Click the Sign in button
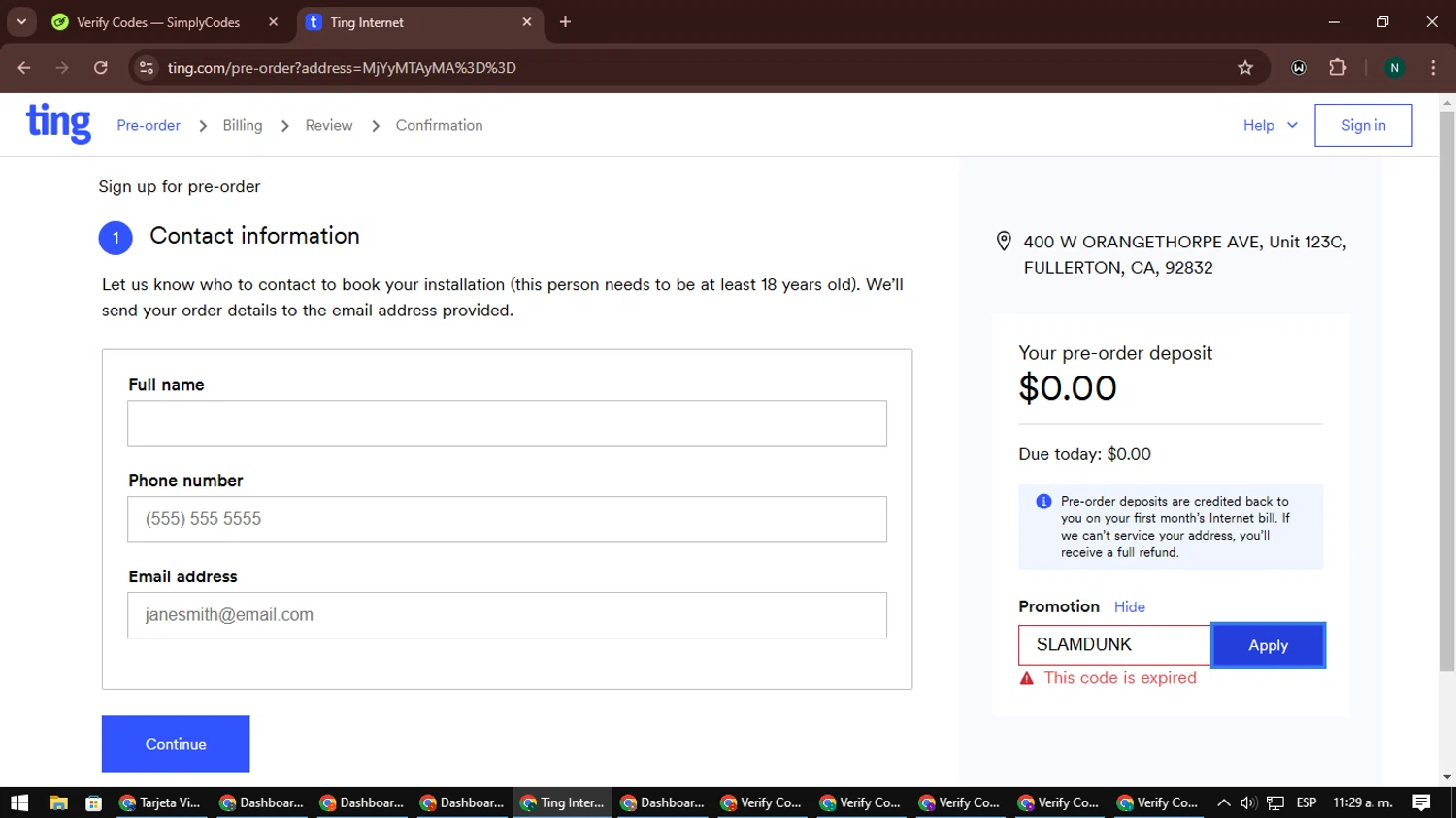 [x=1363, y=125]
